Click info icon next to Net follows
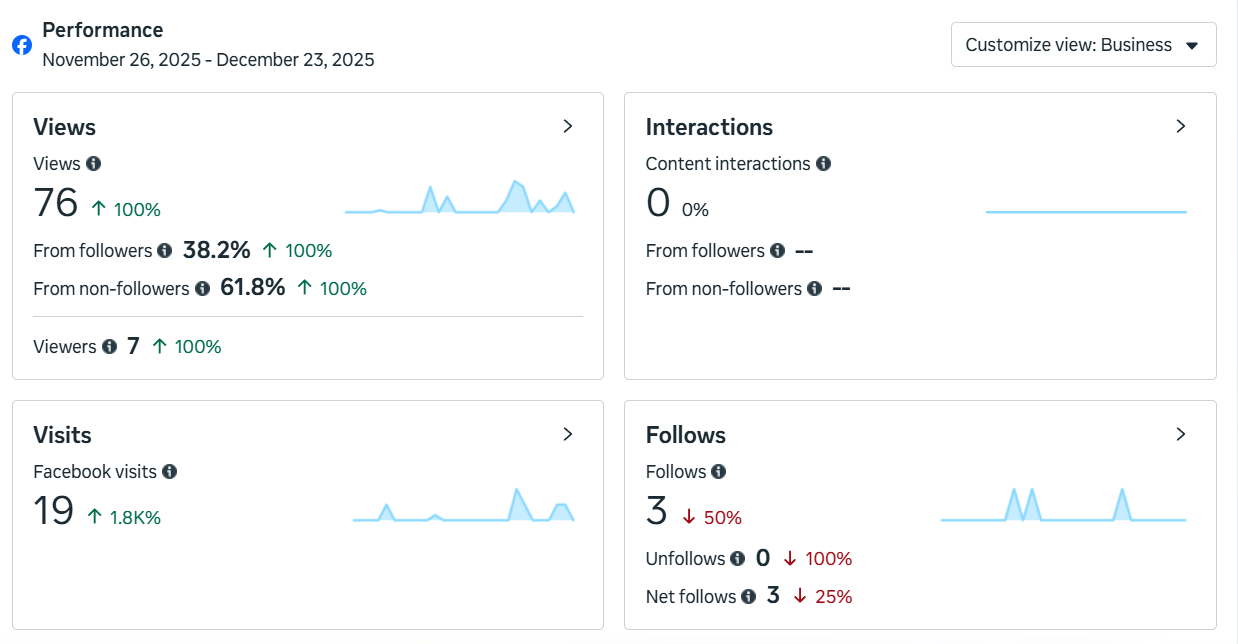The height and width of the screenshot is (644, 1238). click(749, 596)
